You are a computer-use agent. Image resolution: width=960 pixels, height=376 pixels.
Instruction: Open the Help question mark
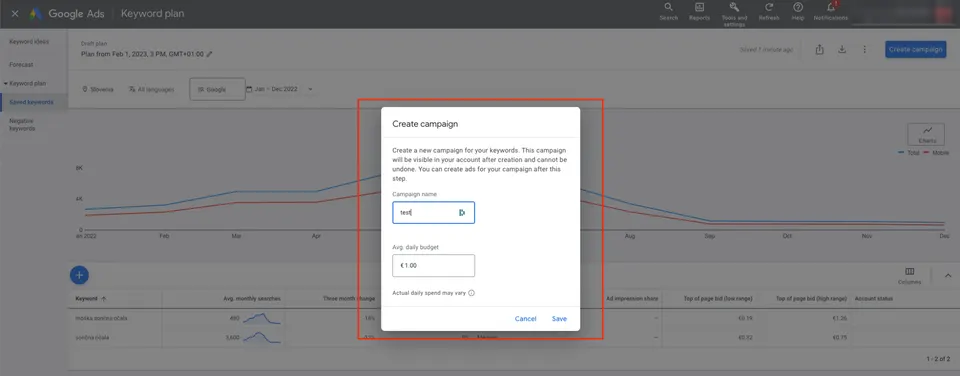coord(798,11)
